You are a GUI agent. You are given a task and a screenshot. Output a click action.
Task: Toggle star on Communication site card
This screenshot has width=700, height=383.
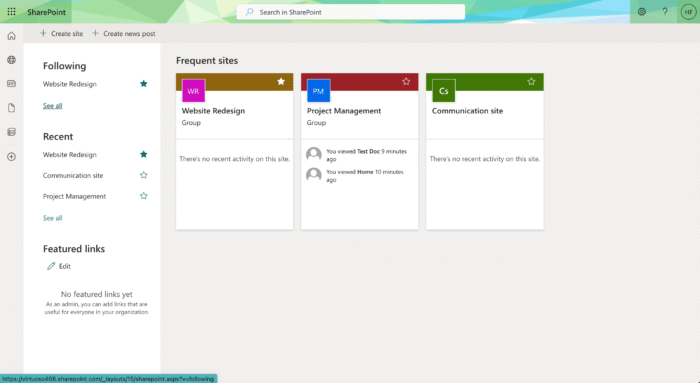click(x=531, y=81)
